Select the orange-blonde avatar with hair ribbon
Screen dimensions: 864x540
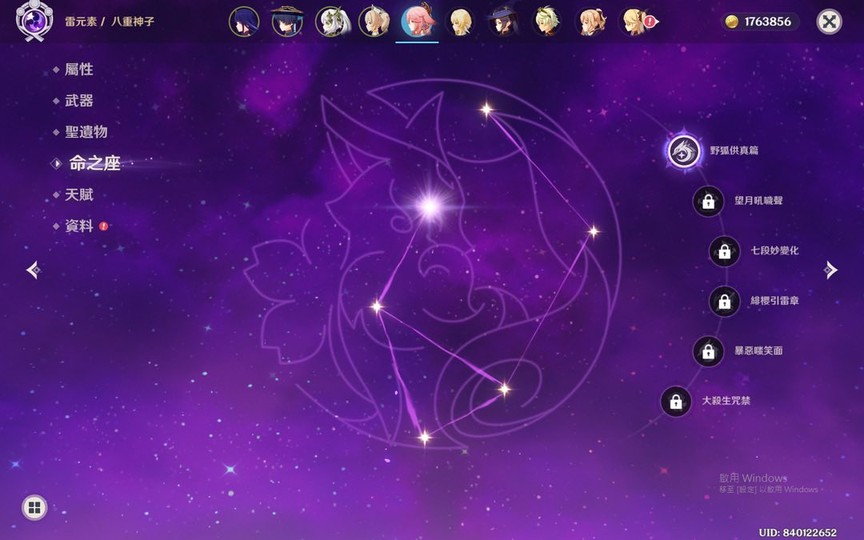(x=591, y=21)
